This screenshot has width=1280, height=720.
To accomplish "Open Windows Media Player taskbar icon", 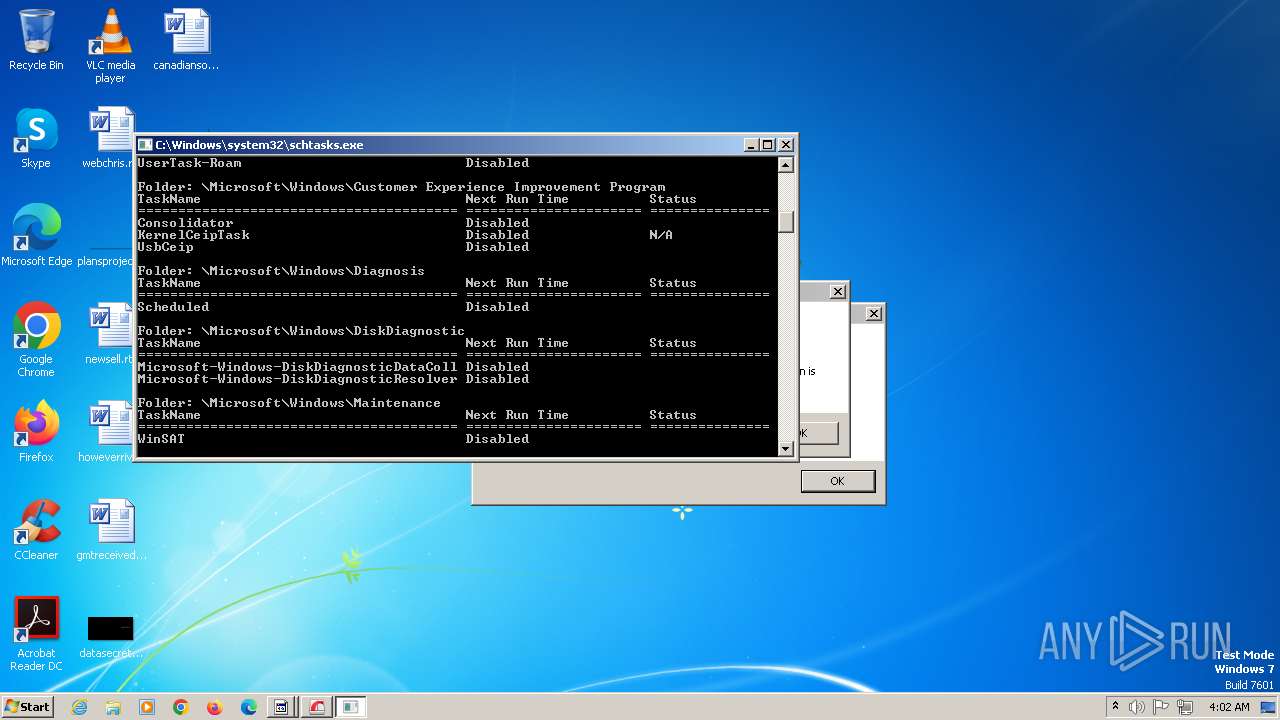I will [x=147, y=707].
